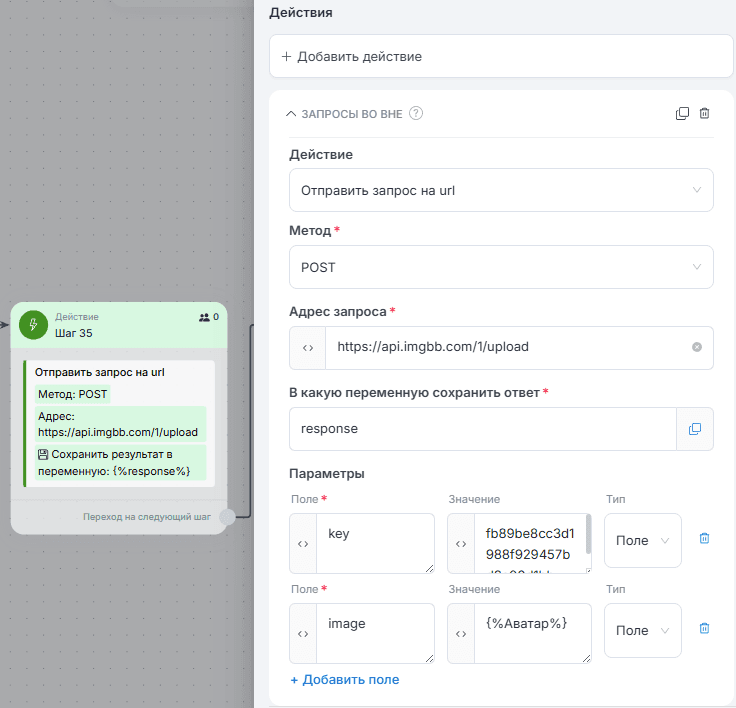Delete the image parameter row
This screenshot has width=736, height=708.
[704, 628]
